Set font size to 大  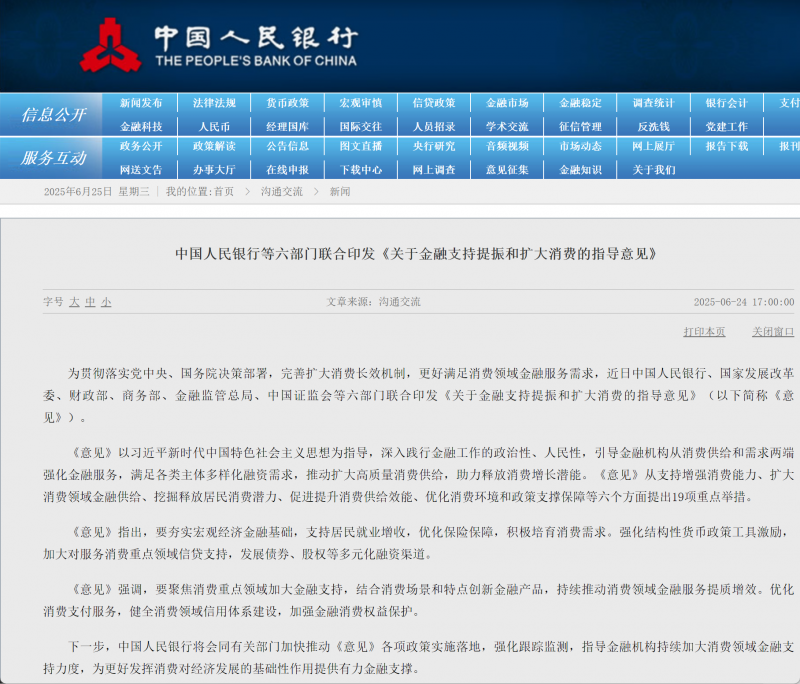[74, 302]
